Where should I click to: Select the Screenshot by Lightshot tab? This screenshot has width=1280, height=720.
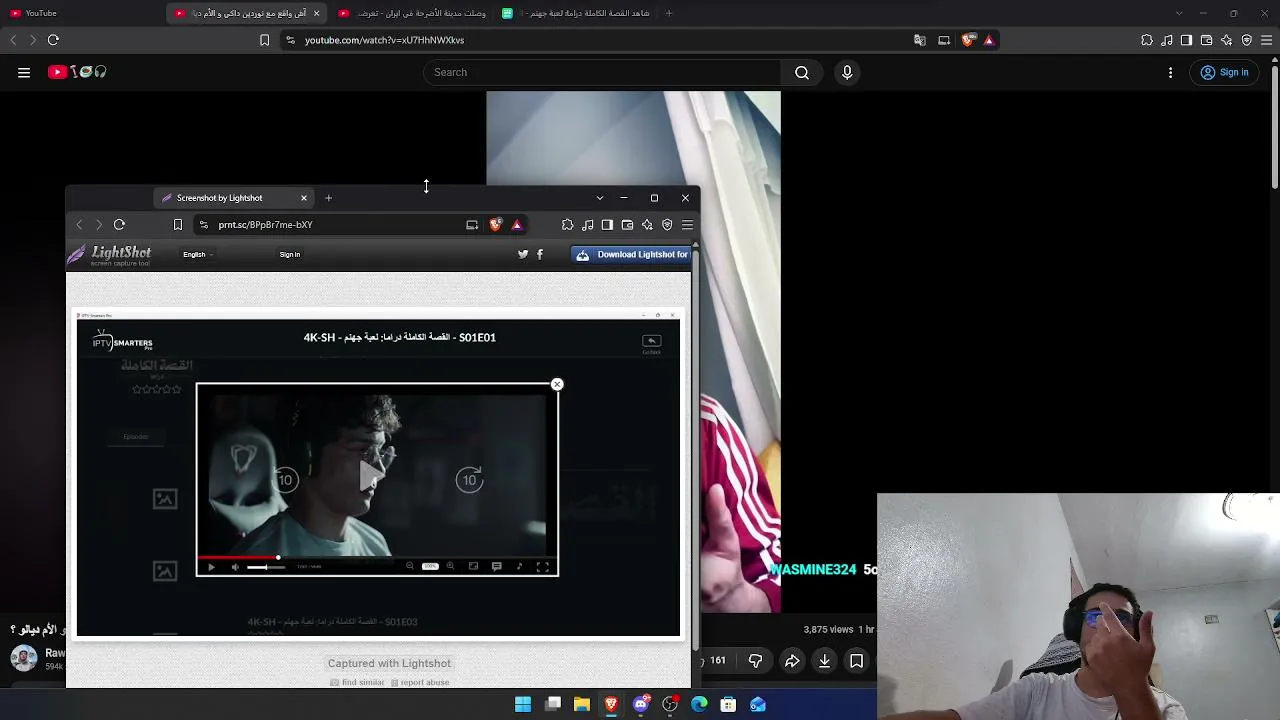(x=234, y=198)
